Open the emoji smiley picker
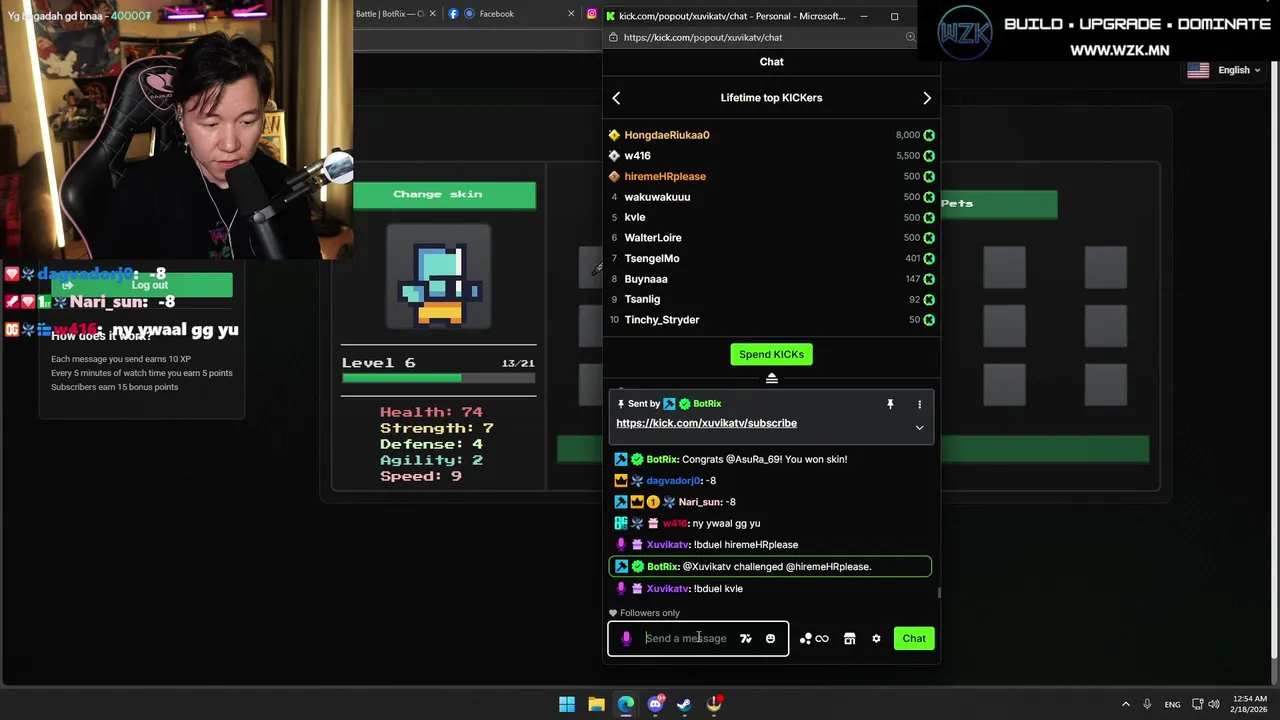The width and height of the screenshot is (1280, 720). 770,638
